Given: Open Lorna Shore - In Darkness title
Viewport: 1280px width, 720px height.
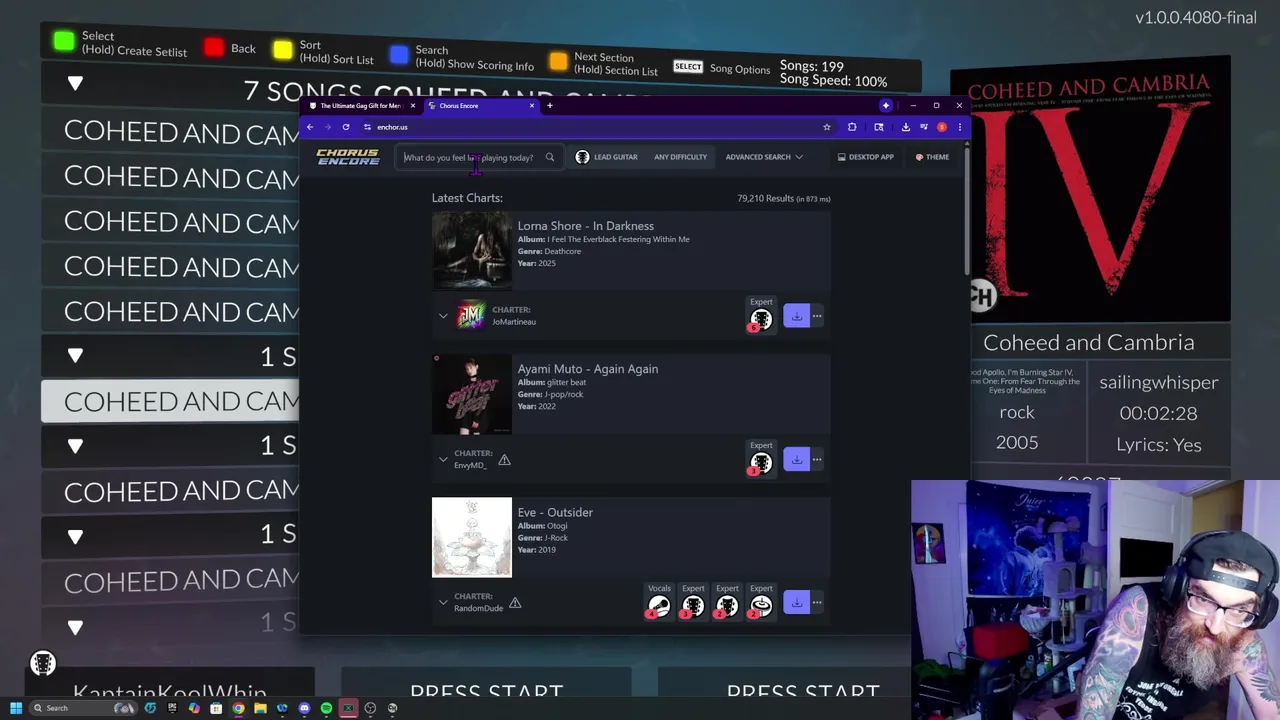Looking at the screenshot, I should 585,226.
